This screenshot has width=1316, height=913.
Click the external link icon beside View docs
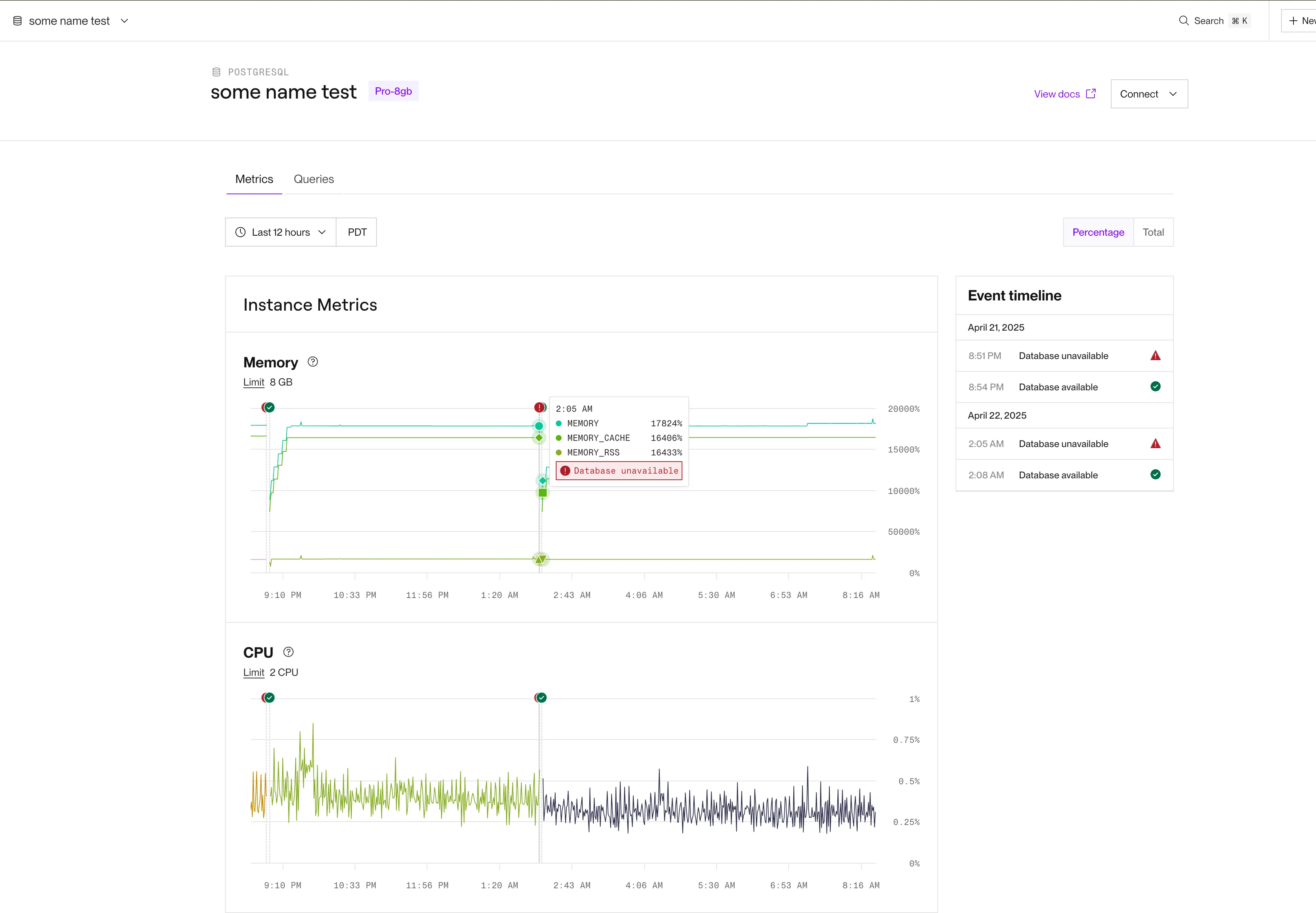(x=1090, y=93)
